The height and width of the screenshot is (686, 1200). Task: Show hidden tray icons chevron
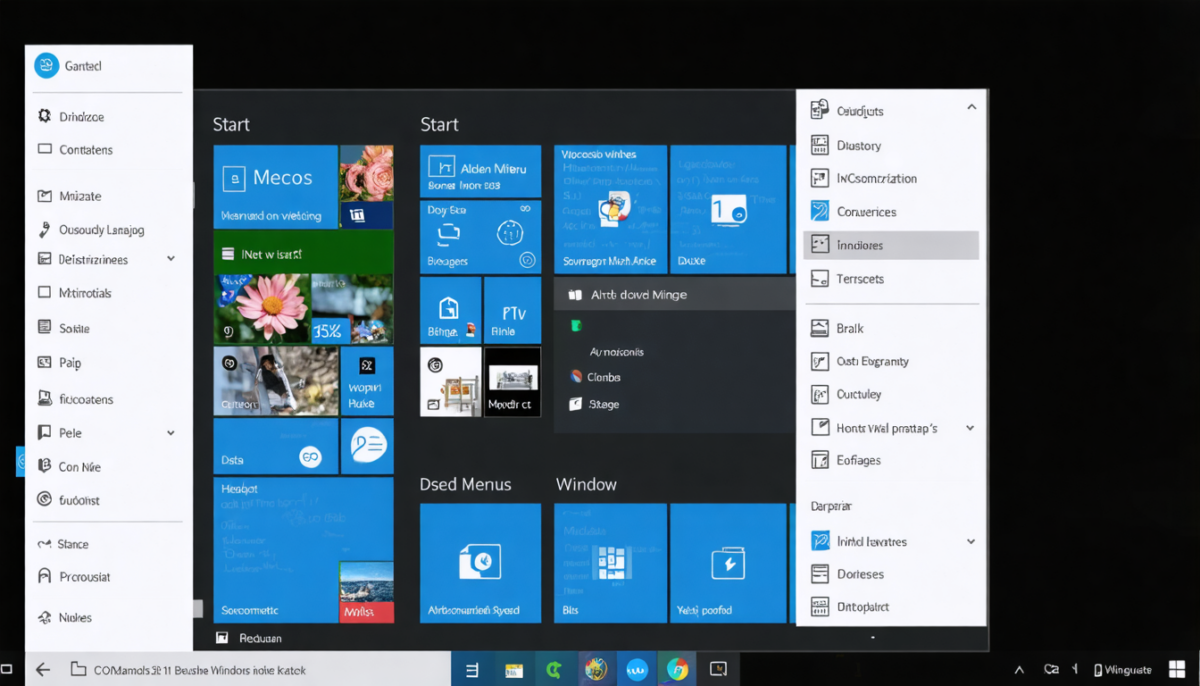coord(1019,670)
